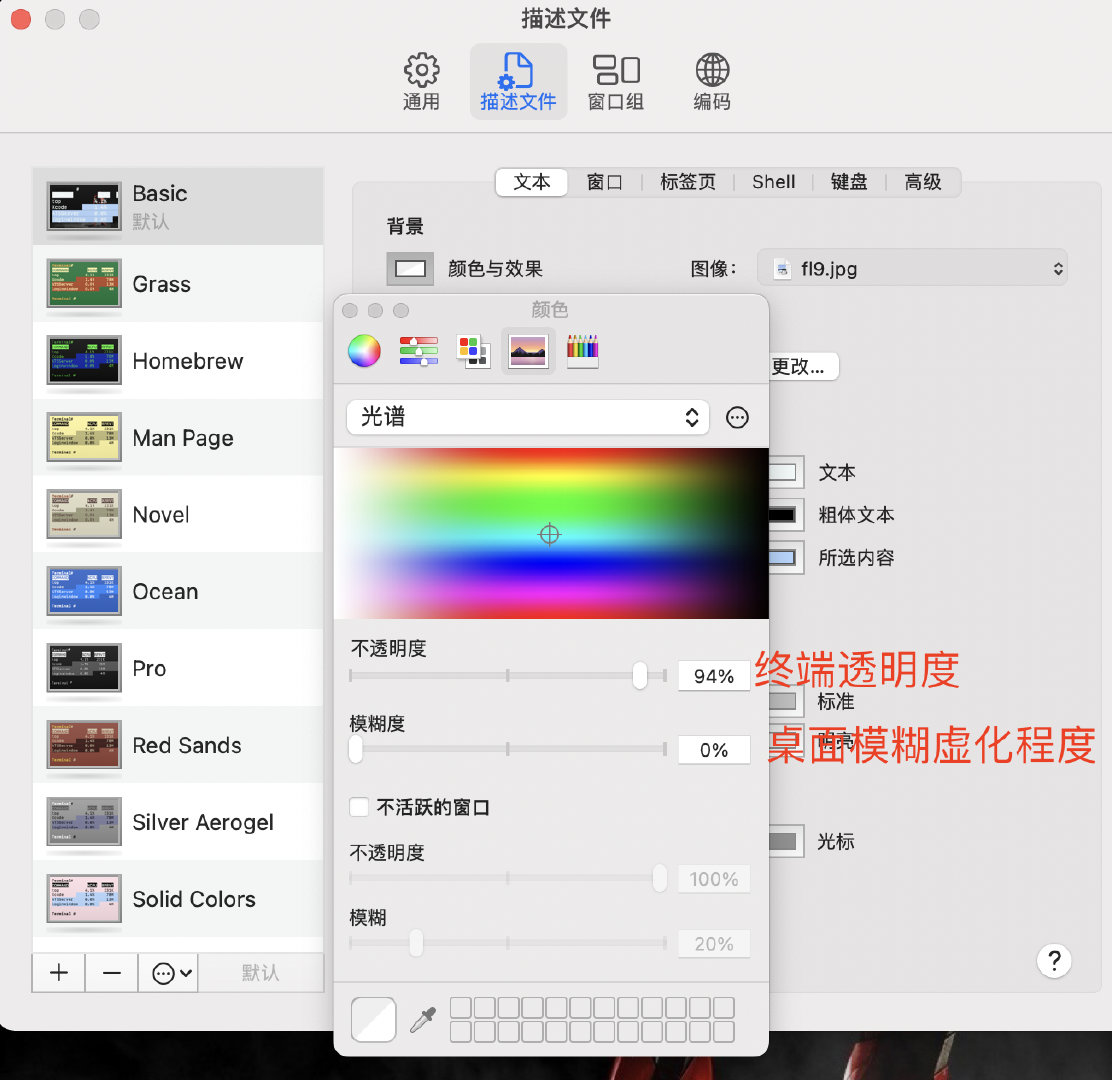
Task: Switch to the 窗口 tab
Action: 605,182
